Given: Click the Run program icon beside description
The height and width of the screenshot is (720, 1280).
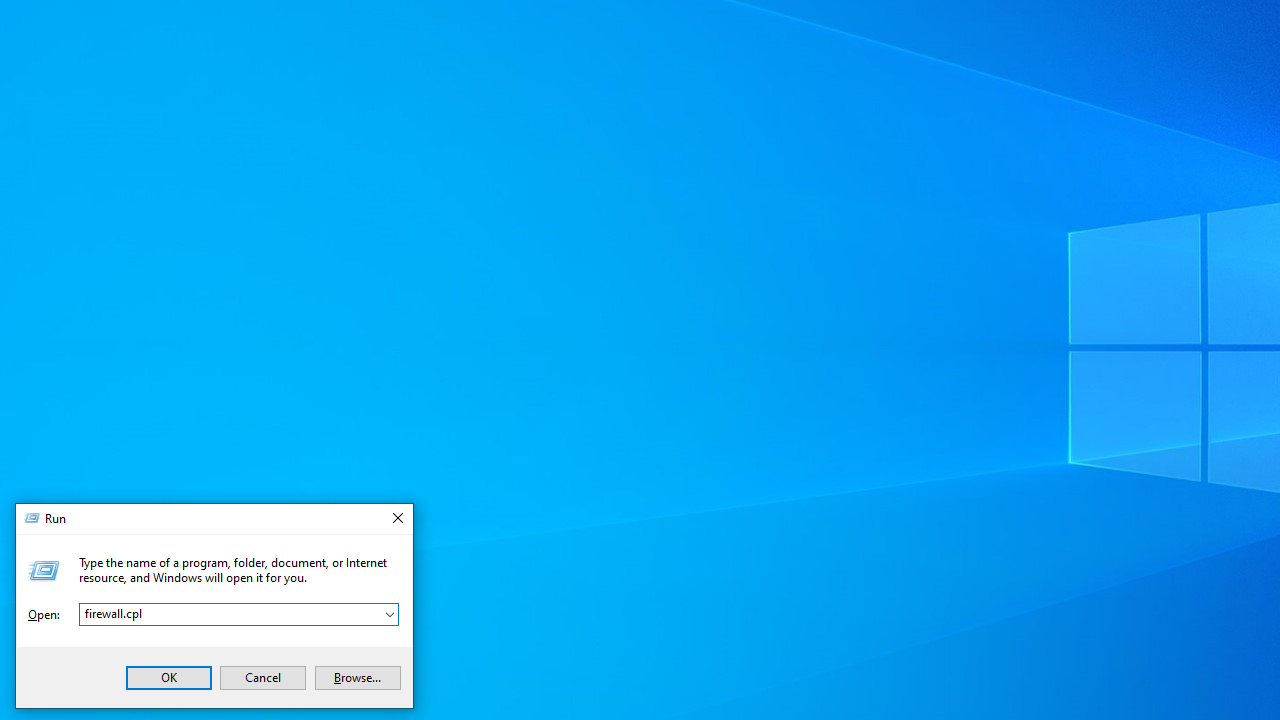Looking at the screenshot, I should 43,570.
